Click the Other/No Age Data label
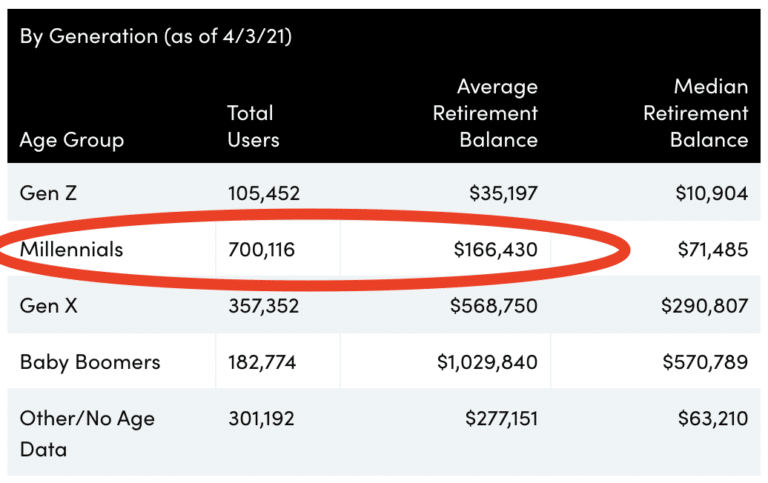This screenshot has width=768, height=483. click(87, 433)
